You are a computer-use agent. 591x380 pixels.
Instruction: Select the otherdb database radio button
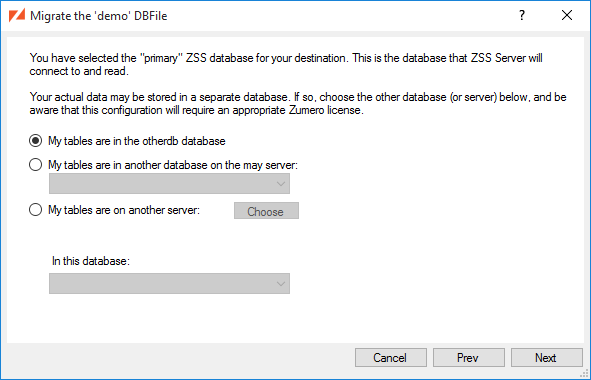(x=35, y=141)
